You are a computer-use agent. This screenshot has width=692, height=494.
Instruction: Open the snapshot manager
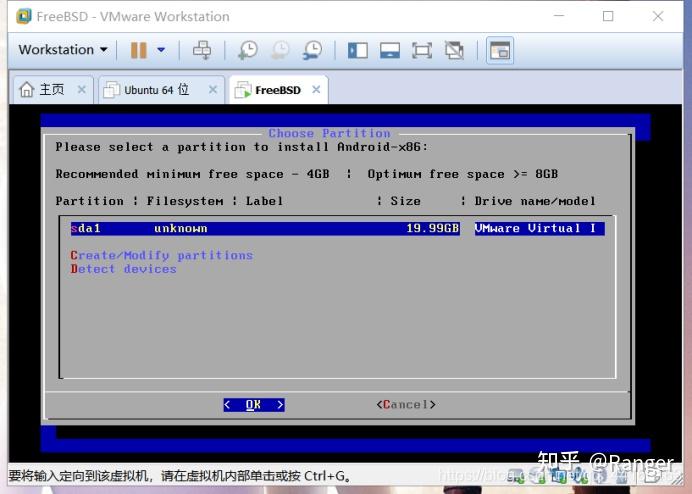312,50
